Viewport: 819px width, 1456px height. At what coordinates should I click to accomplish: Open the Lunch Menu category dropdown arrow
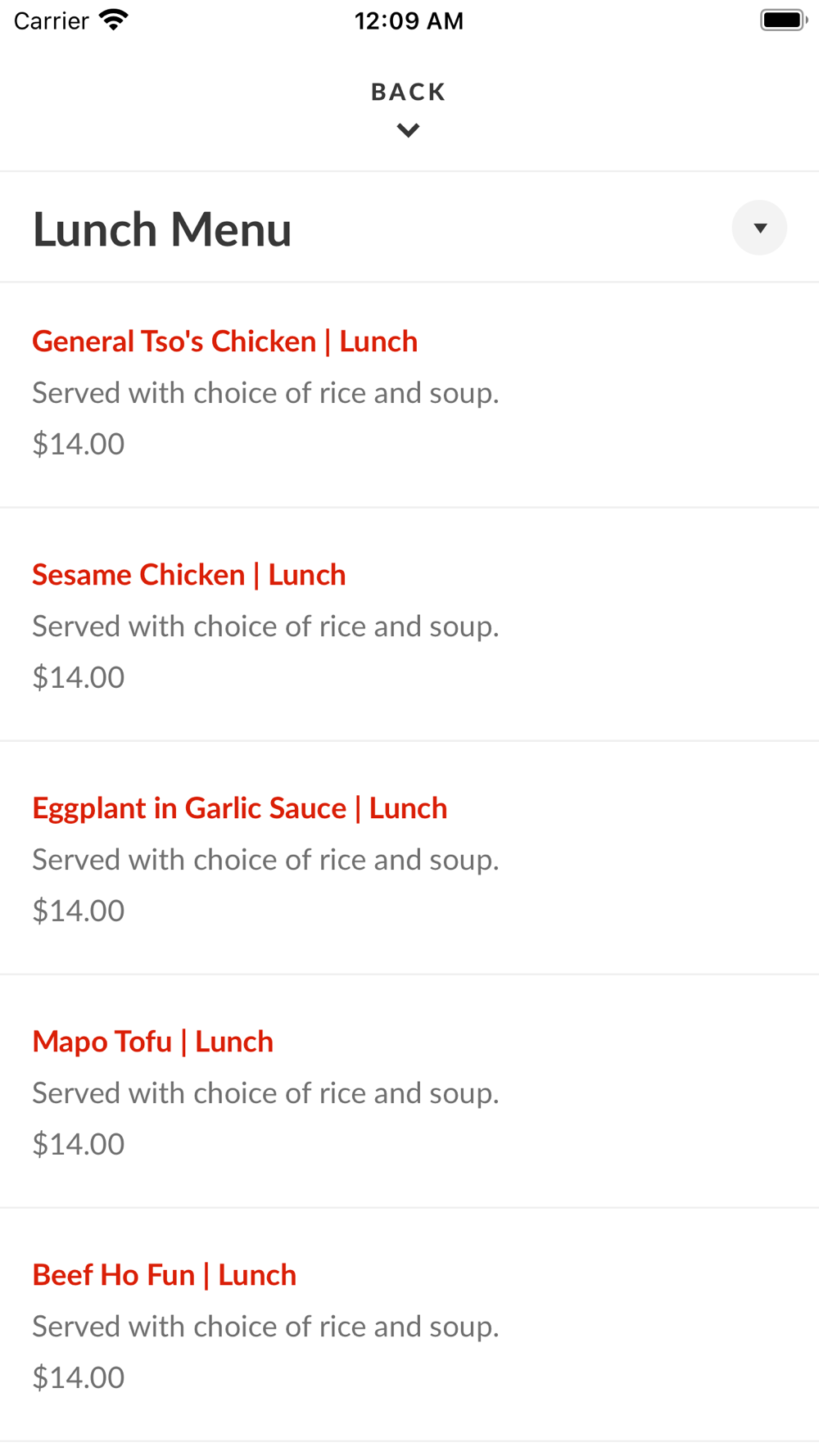759,228
